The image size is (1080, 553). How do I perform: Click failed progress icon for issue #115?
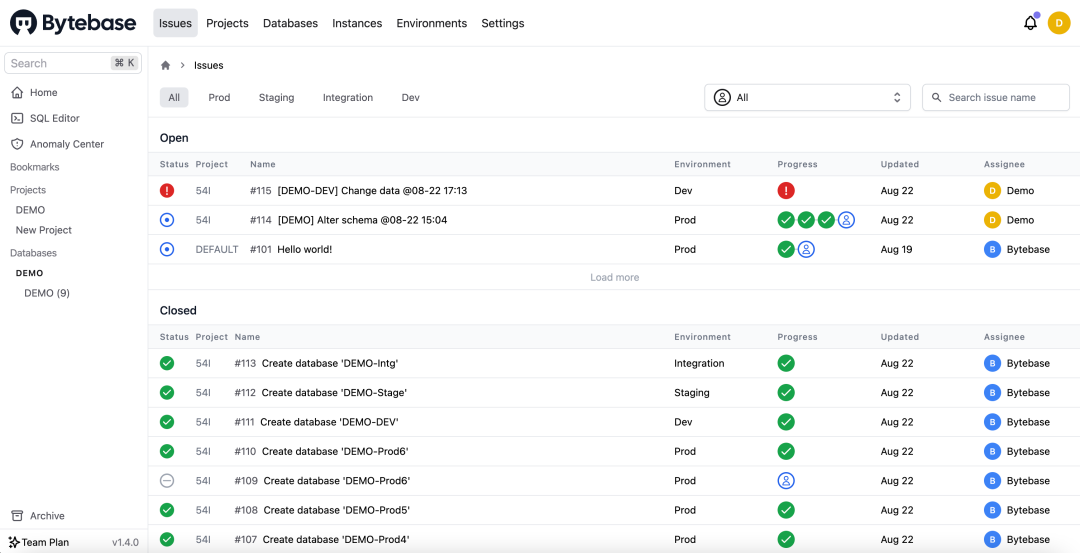(786, 191)
